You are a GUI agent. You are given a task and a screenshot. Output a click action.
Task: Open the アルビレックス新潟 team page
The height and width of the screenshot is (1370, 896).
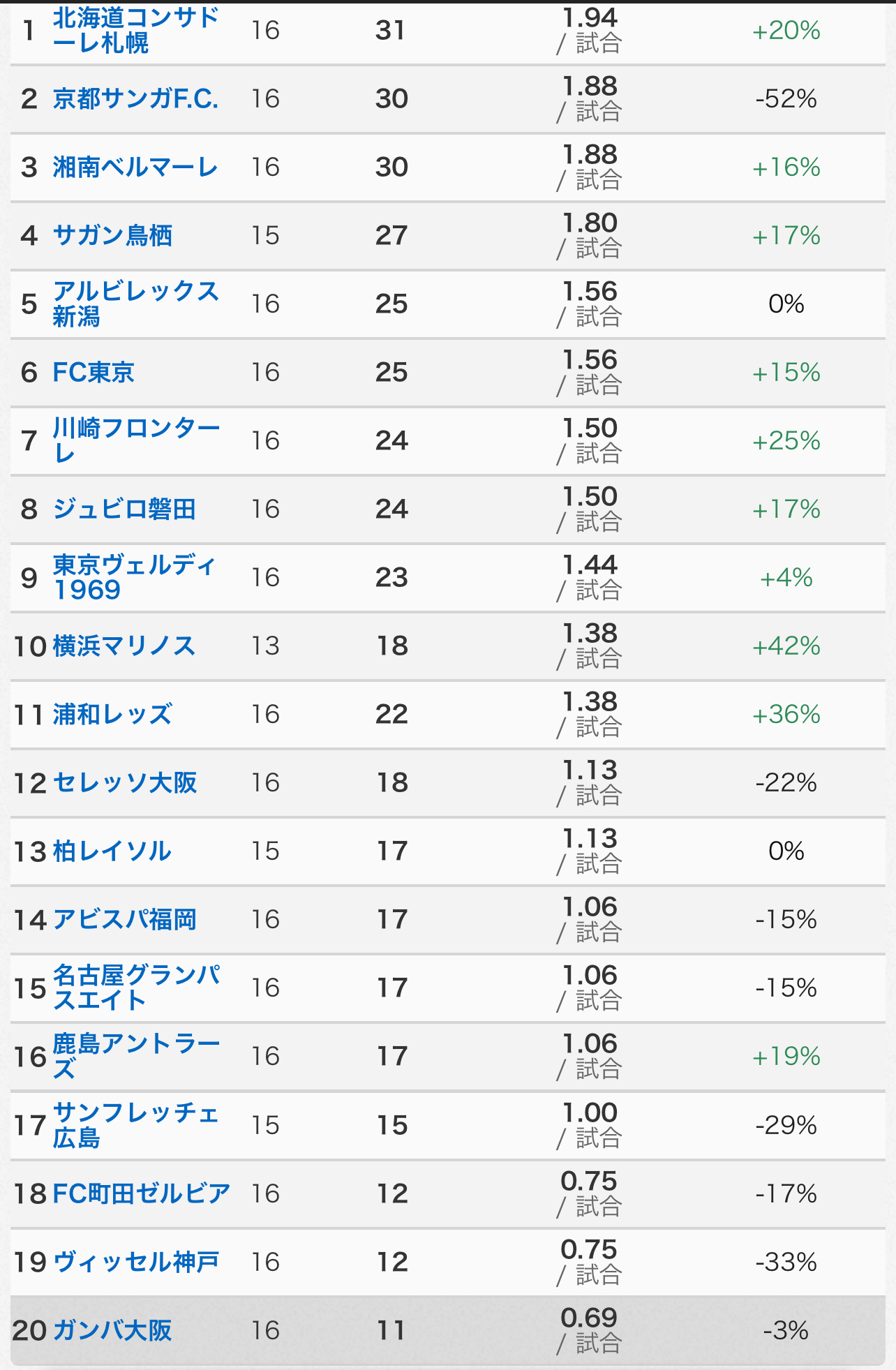pyautogui.click(x=136, y=304)
